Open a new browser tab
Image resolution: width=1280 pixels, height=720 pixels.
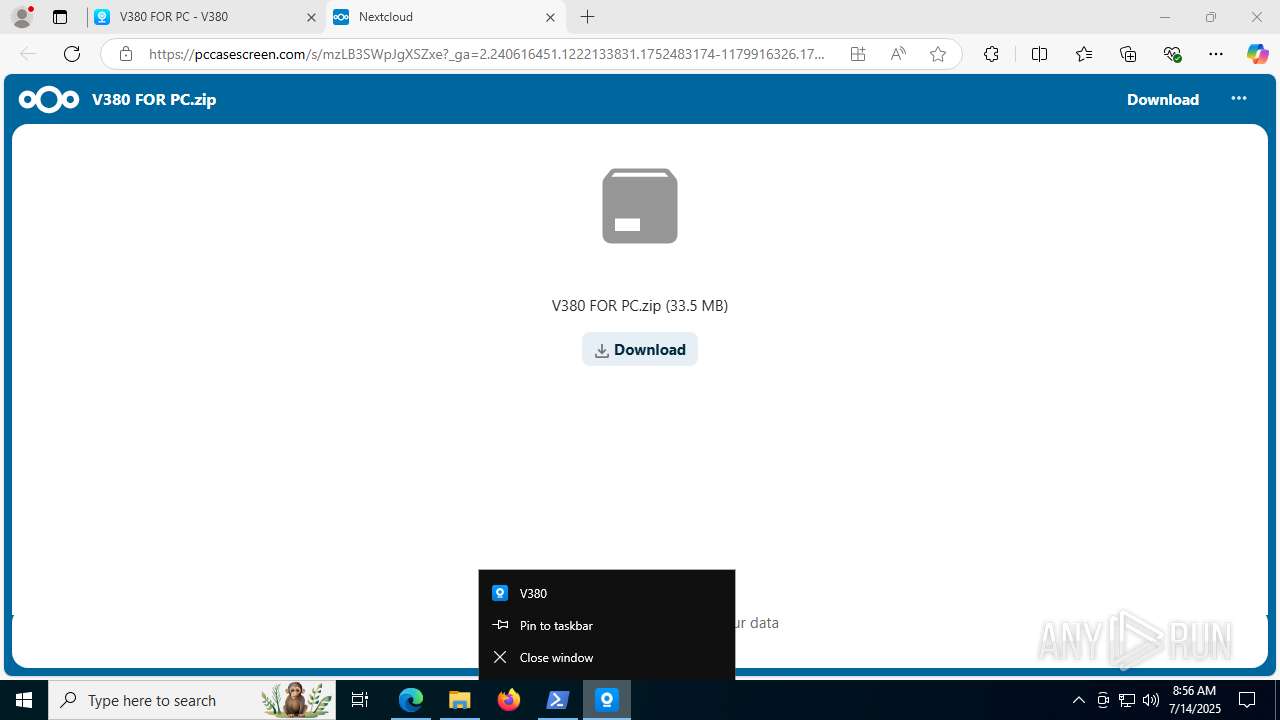tap(588, 17)
